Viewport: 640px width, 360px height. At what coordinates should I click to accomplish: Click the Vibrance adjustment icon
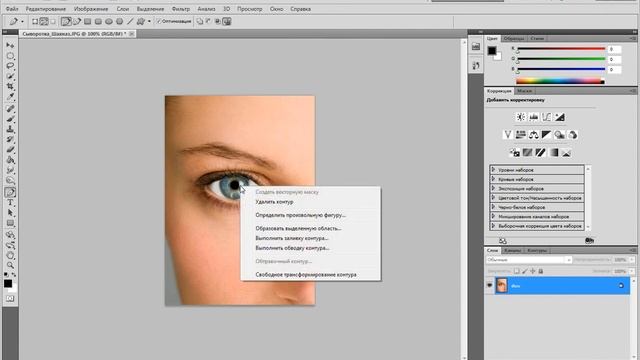coord(507,135)
